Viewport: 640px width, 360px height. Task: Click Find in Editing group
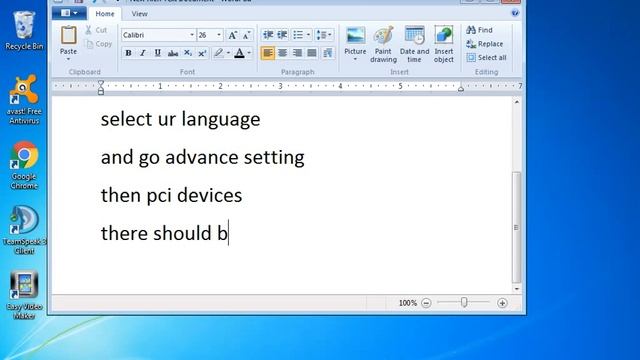point(480,30)
